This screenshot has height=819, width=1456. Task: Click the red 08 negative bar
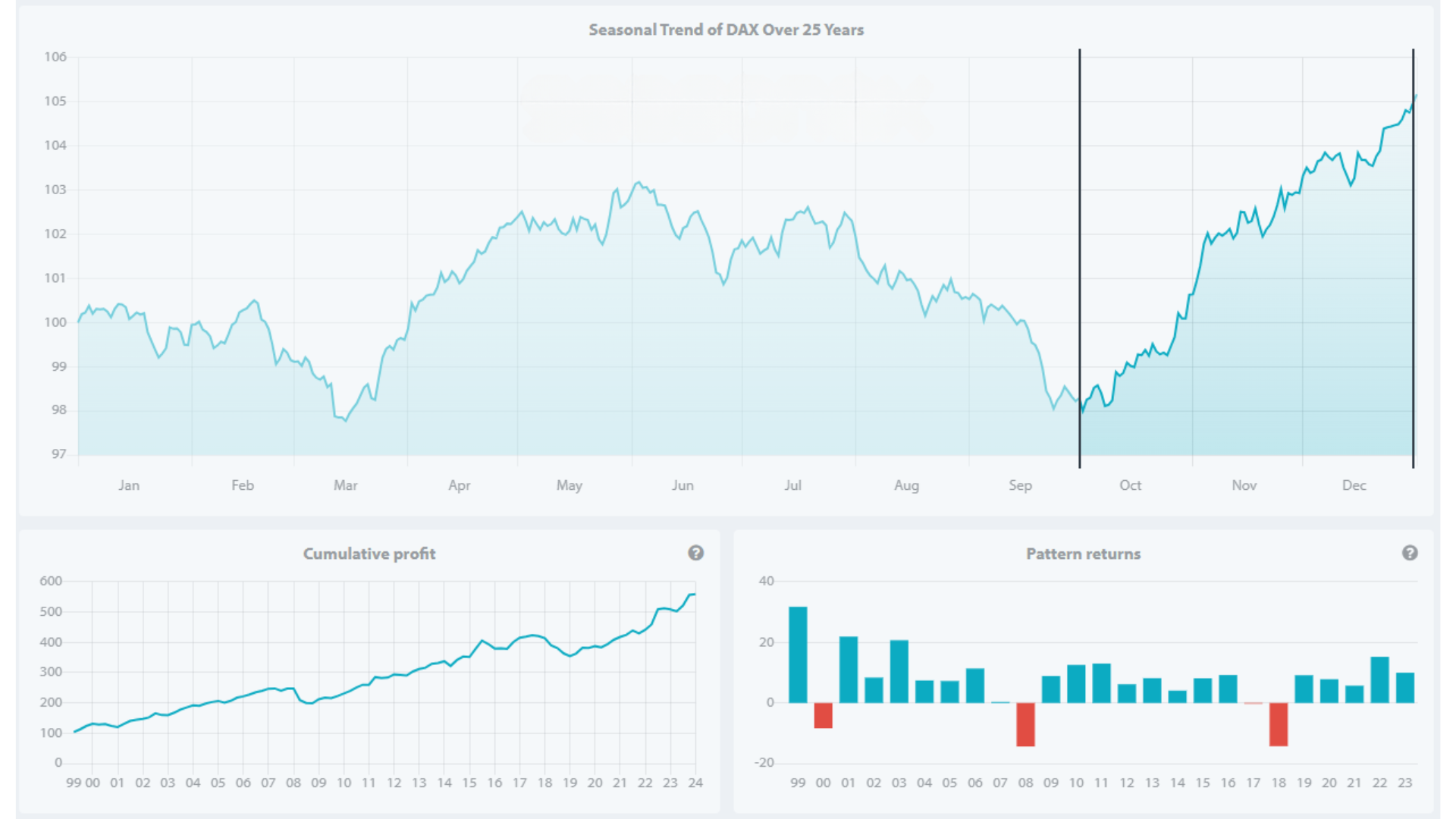(x=1025, y=724)
